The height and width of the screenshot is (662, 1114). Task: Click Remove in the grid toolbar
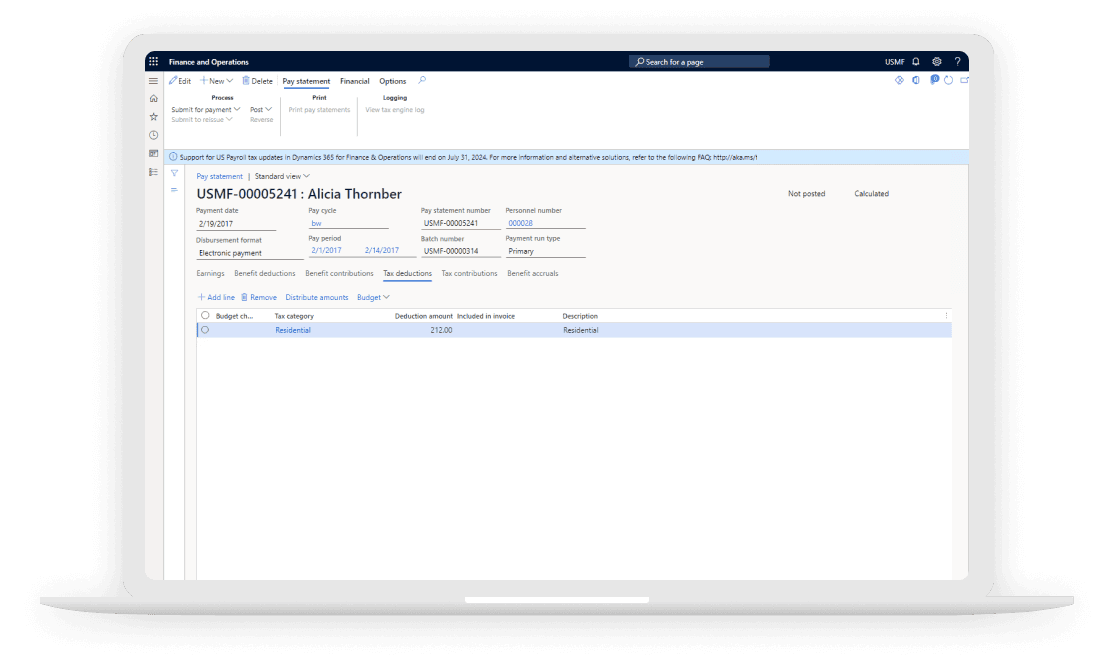pos(259,298)
